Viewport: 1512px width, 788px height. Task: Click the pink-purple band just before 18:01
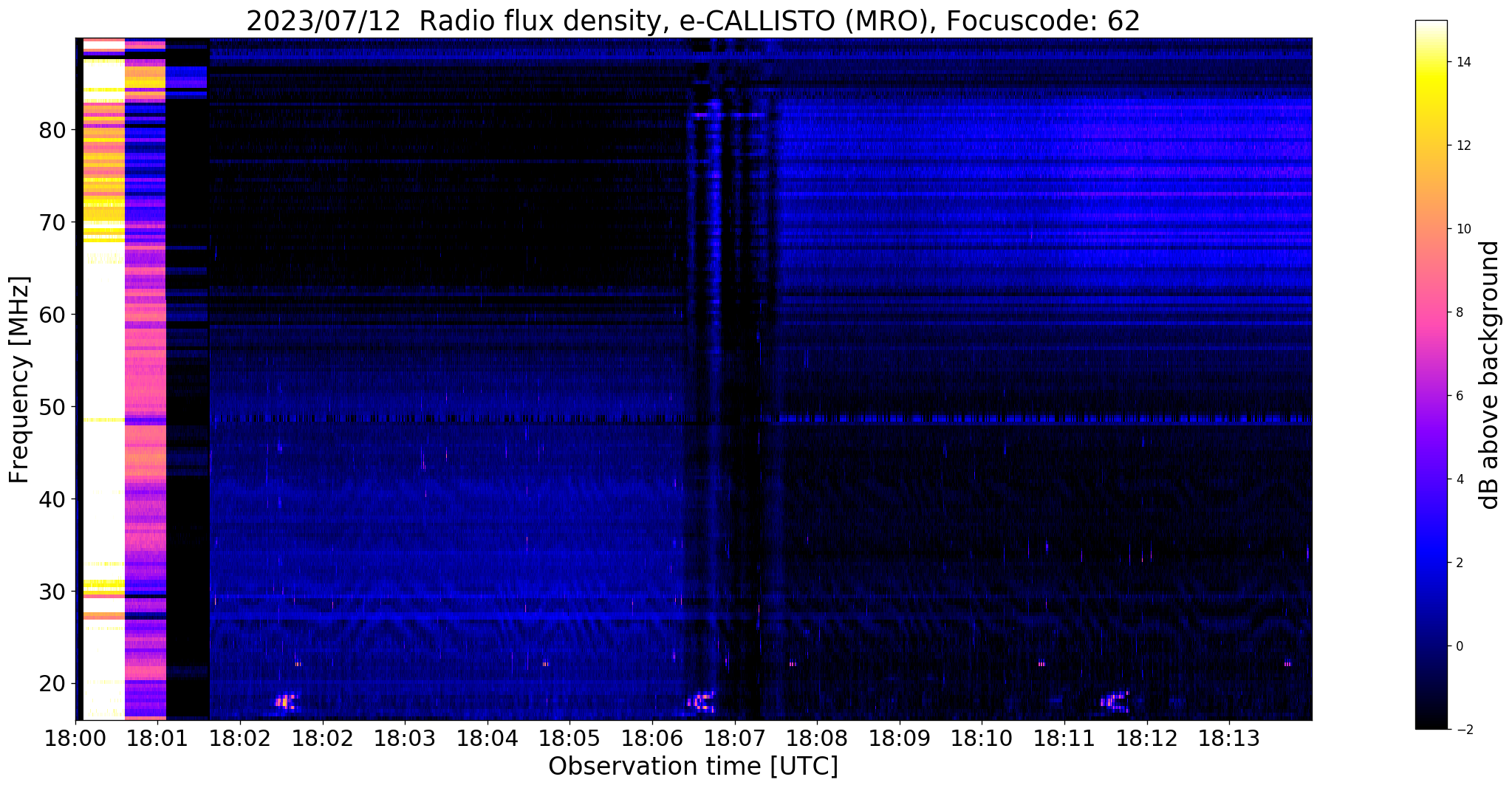click(146, 379)
